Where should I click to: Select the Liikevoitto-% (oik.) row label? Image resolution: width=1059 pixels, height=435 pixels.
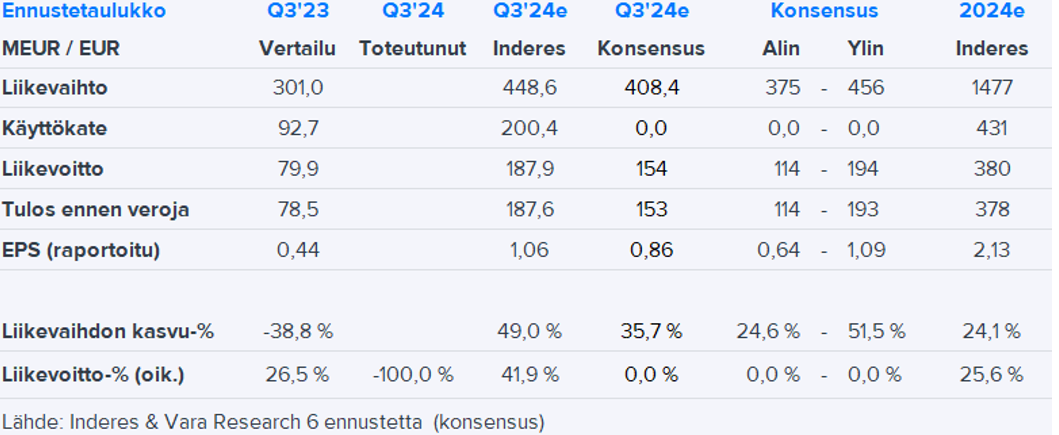pyautogui.click(x=94, y=375)
